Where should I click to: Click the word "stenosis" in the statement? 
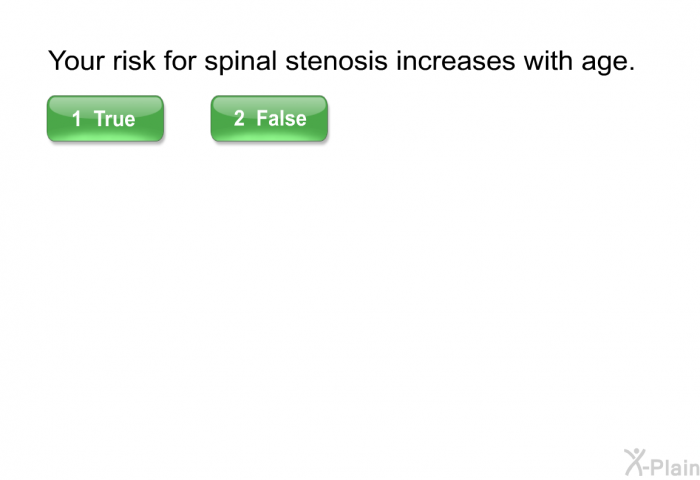coord(336,60)
